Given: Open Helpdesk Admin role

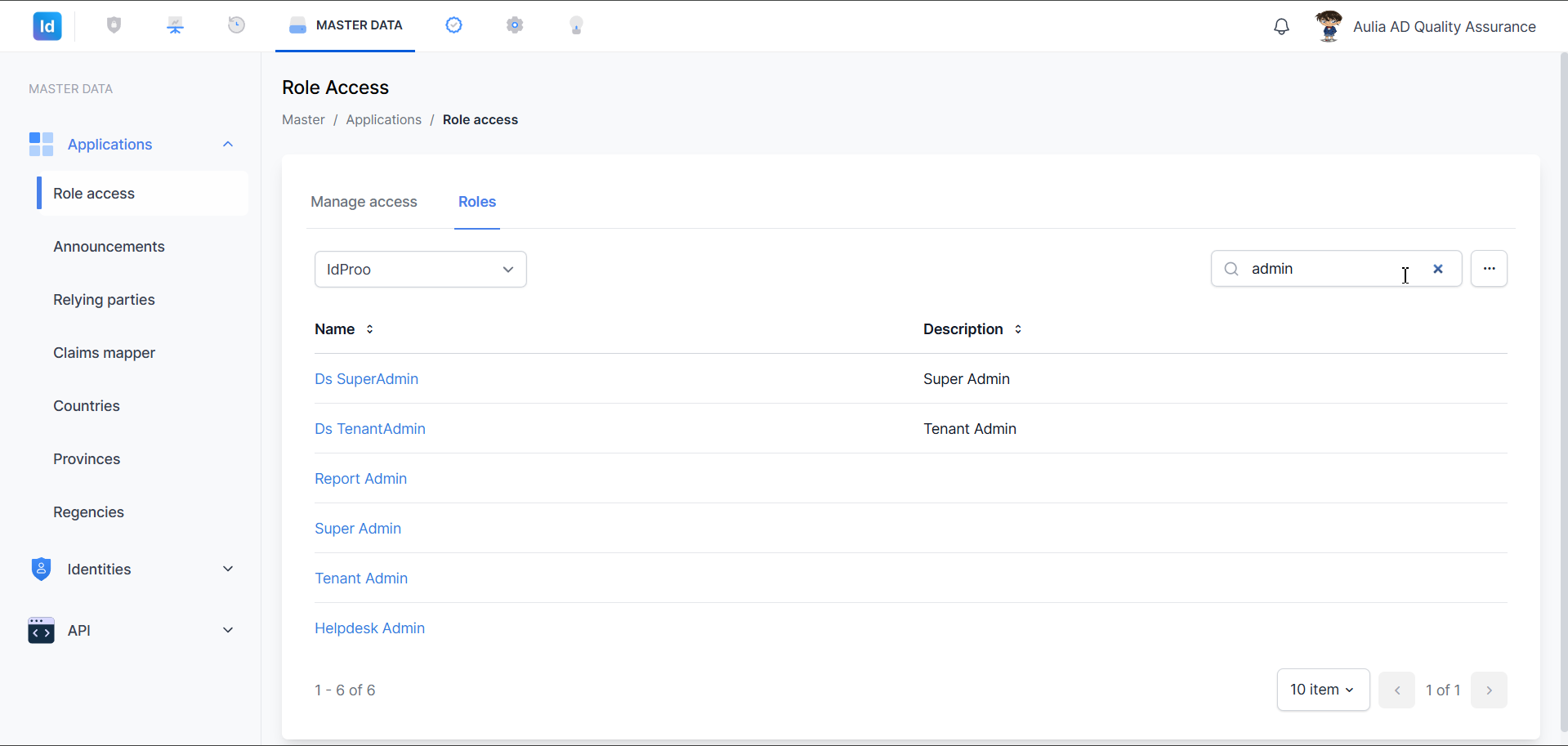Looking at the screenshot, I should pos(369,628).
